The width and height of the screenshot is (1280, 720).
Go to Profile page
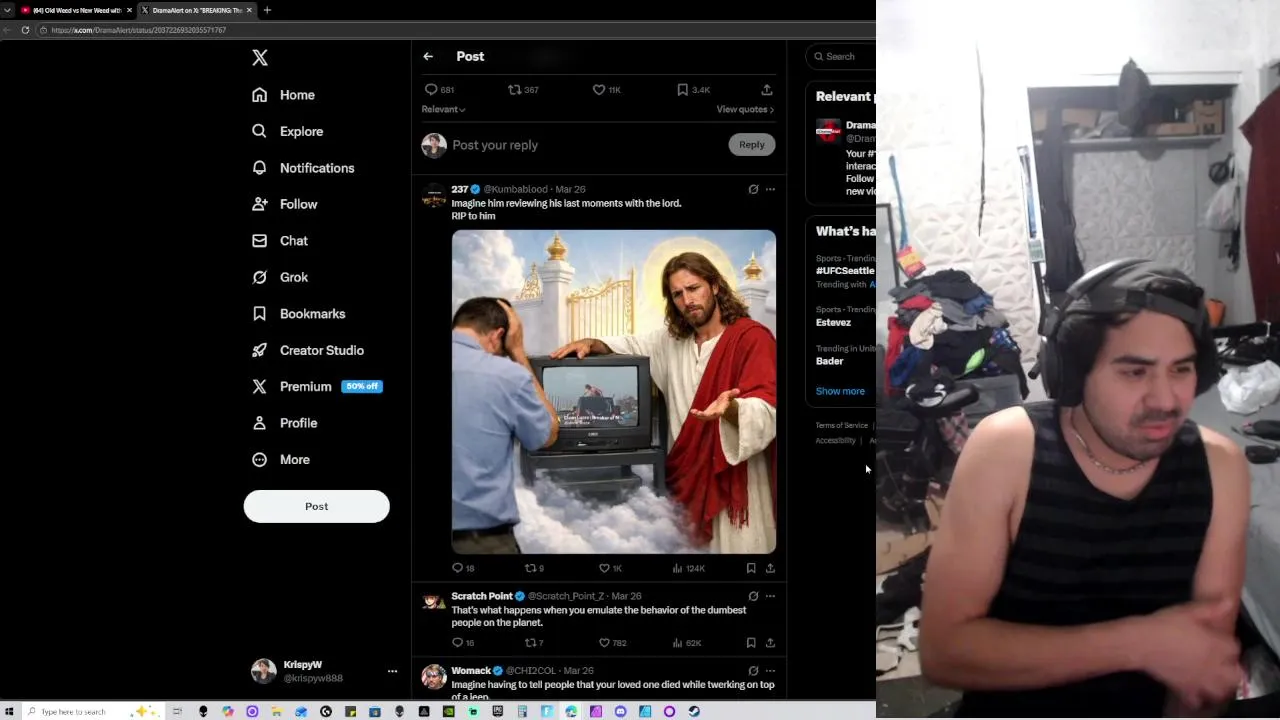285,423
